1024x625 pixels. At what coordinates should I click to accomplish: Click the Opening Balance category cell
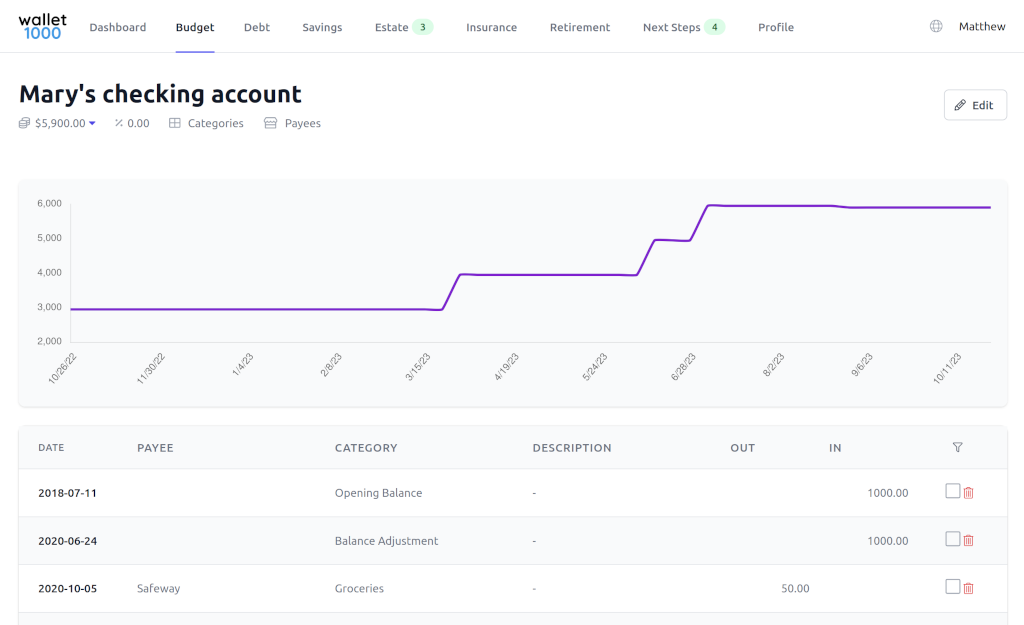(x=378, y=493)
